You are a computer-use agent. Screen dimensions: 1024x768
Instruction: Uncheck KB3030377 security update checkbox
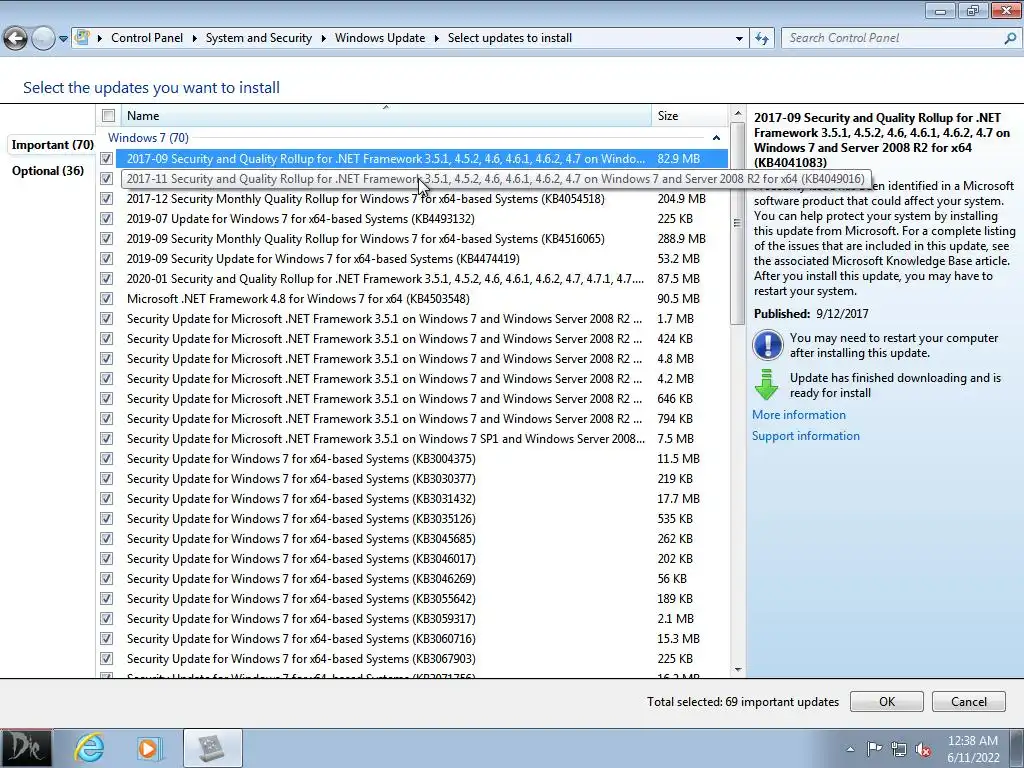point(106,479)
